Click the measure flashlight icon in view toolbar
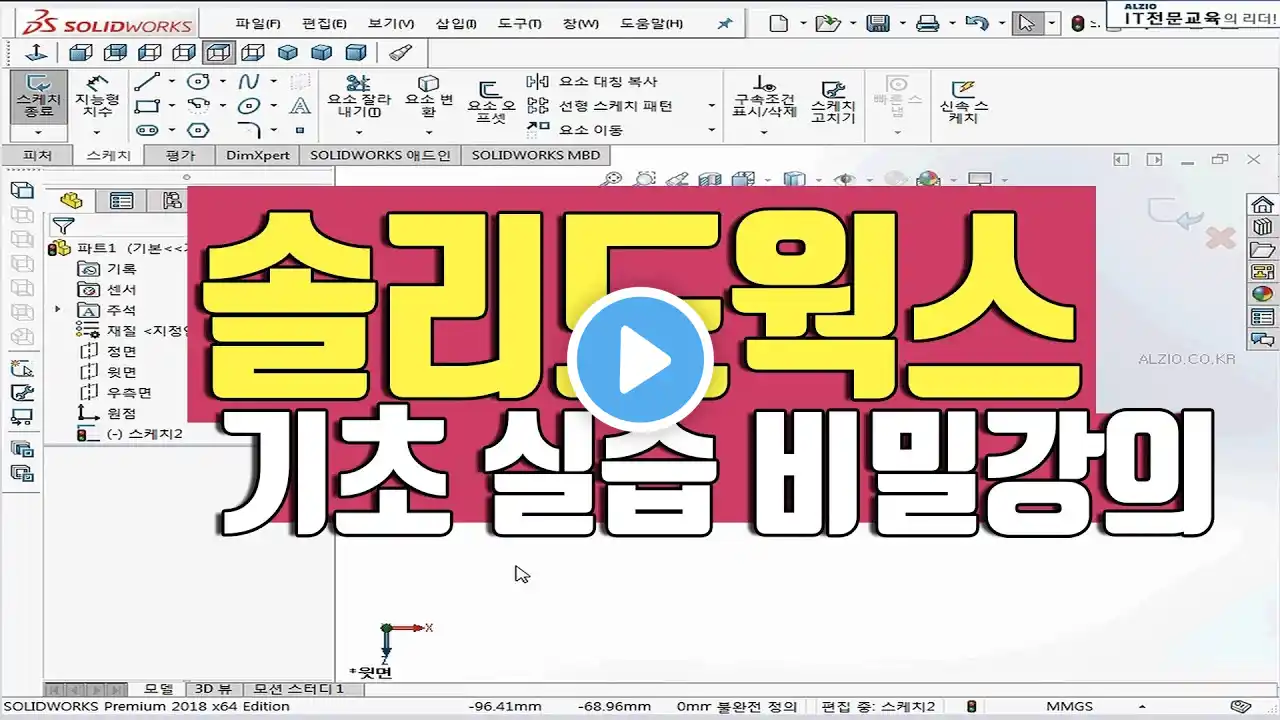 tap(401, 52)
